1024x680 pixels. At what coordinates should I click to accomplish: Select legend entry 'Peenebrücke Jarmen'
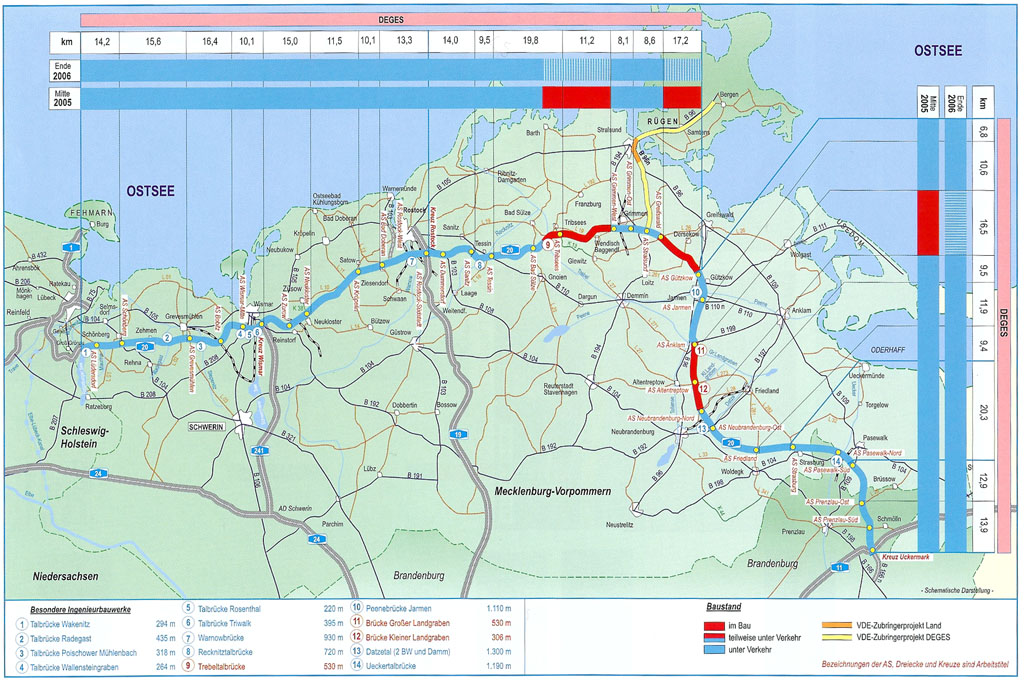point(402,608)
